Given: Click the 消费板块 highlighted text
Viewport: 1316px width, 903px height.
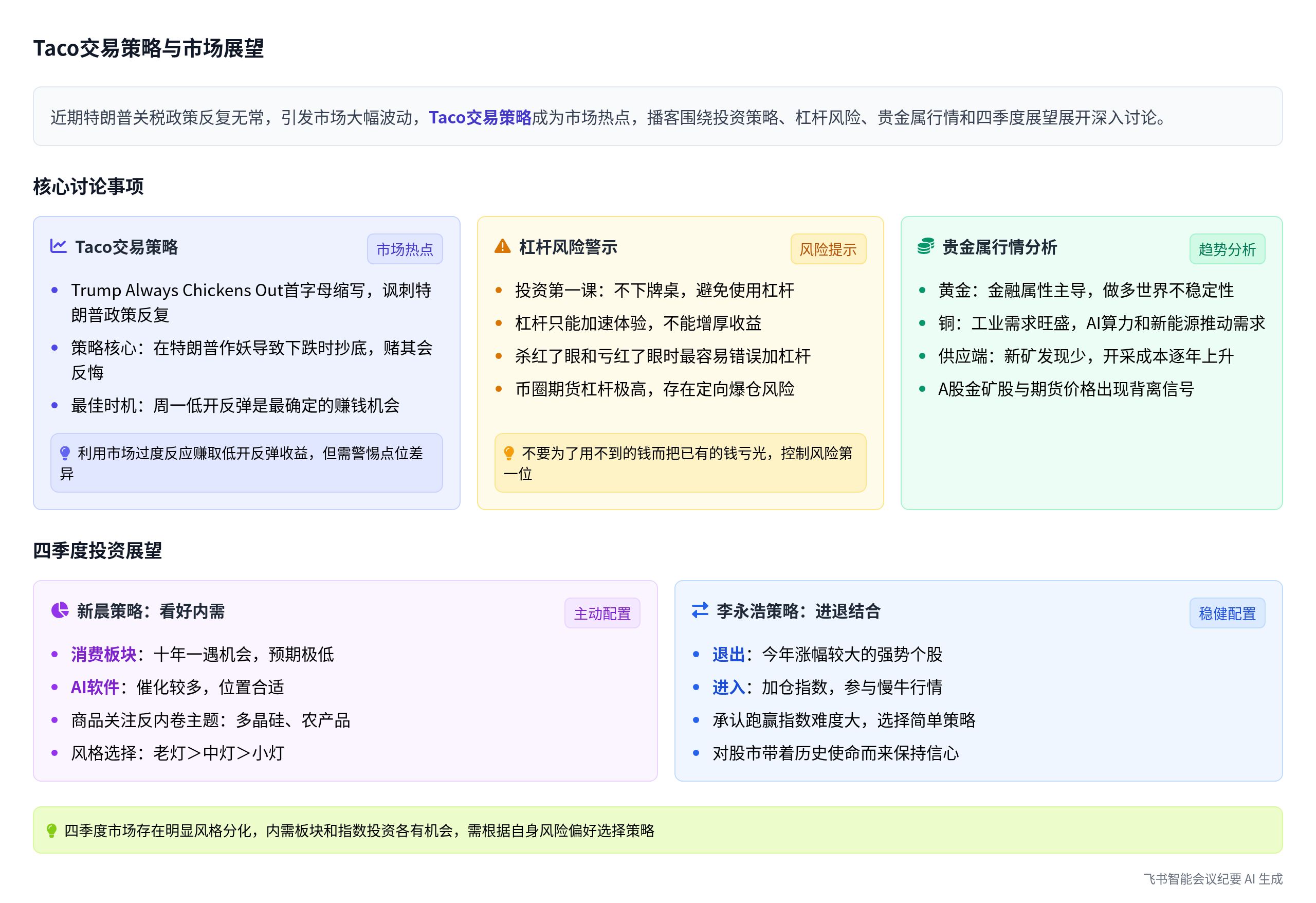Looking at the screenshot, I should pyautogui.click(x=104, y=654).
